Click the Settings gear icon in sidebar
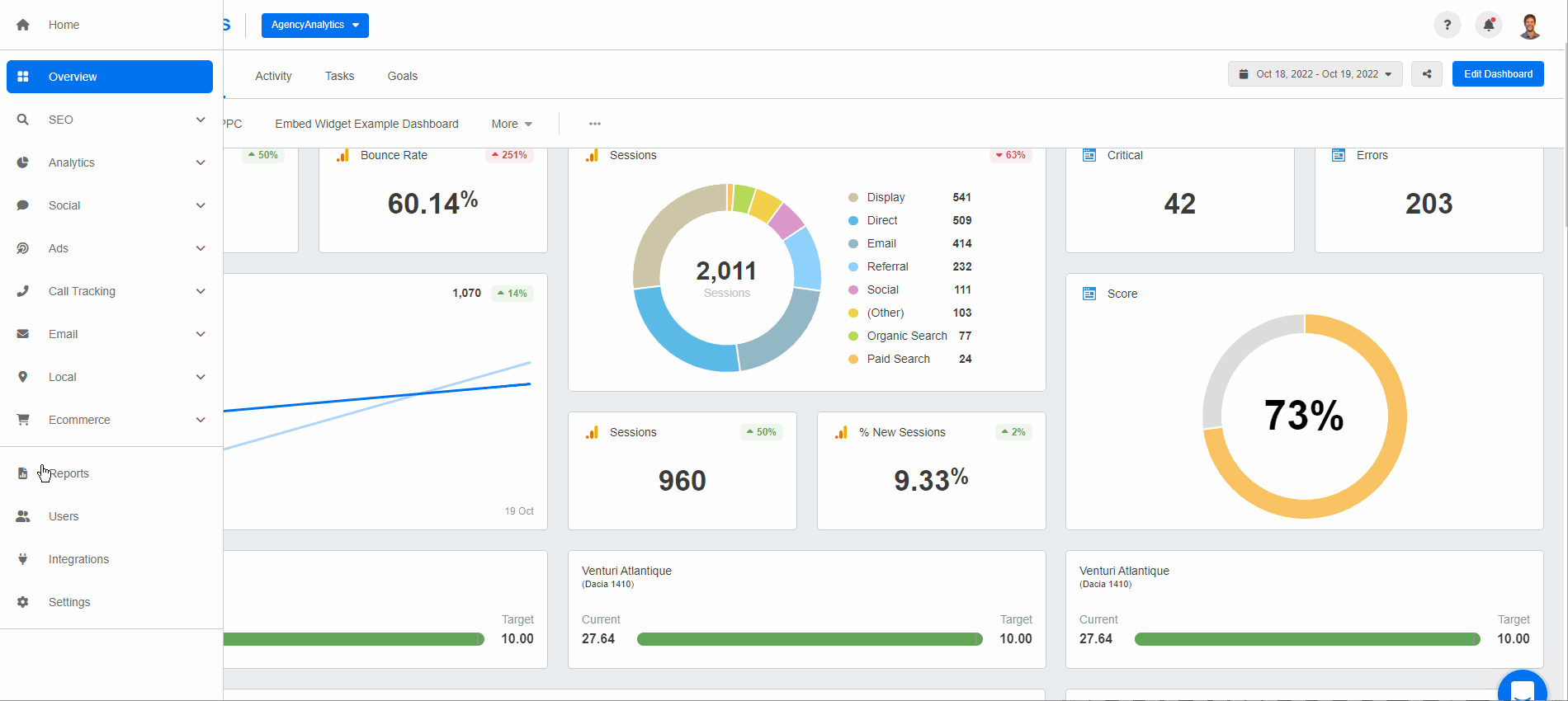The width and height of the screenshot is (1568, 701). coord(23,602)
